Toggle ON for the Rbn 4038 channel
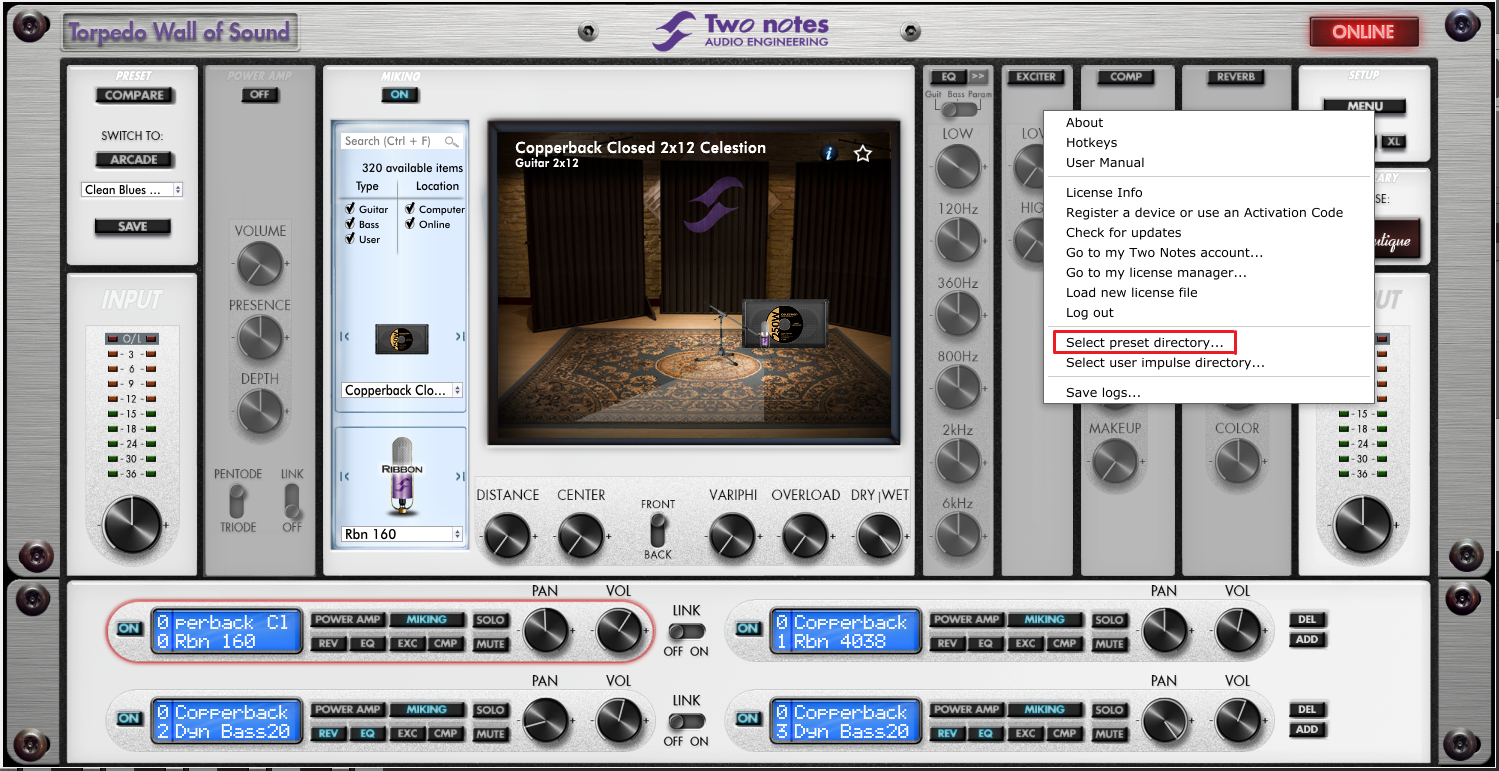The width and height of the screenshot is (1499, 771). point(748,629)
